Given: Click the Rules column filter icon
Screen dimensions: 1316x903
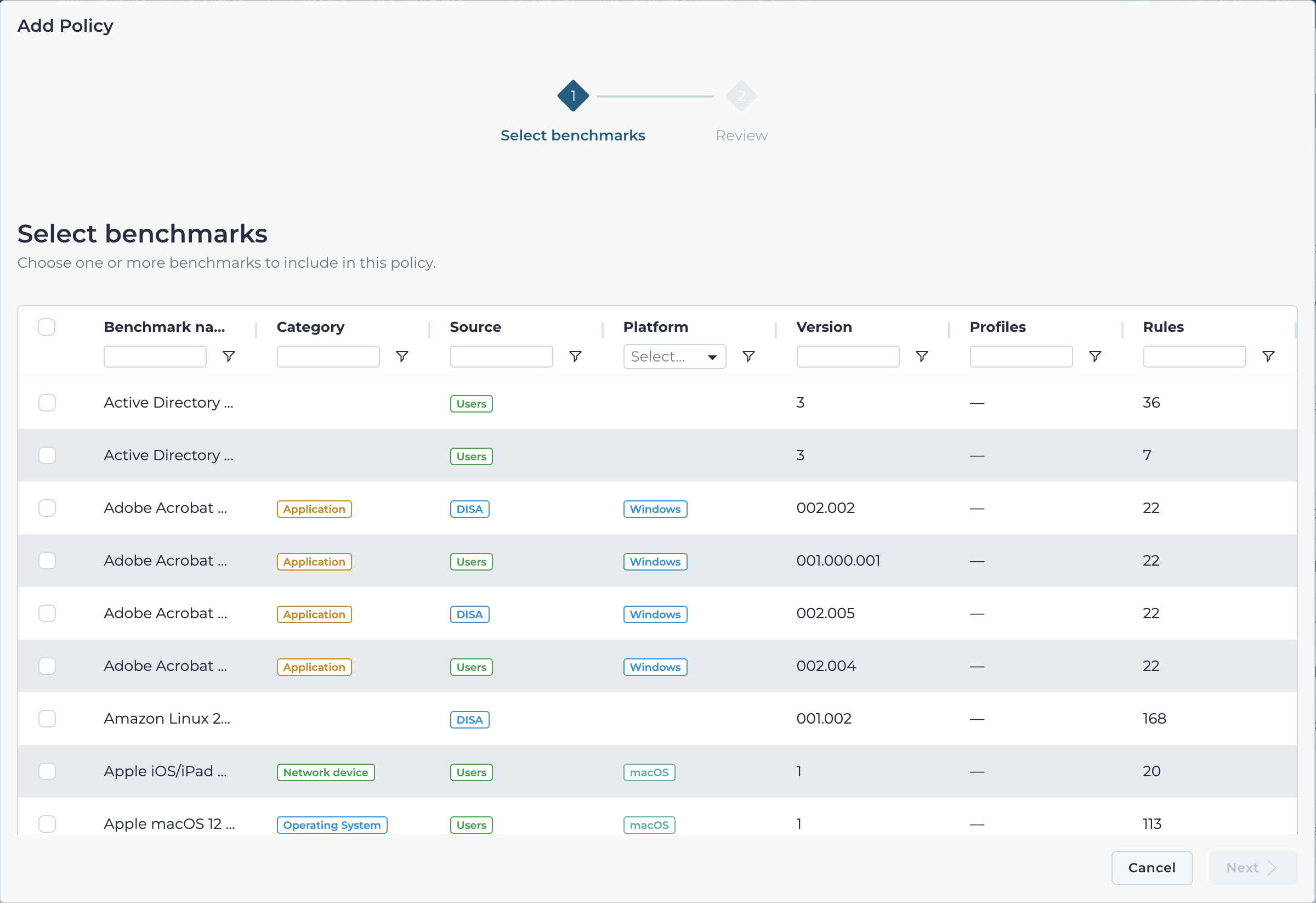Looking at the screenshot, I should coord(1268,357).
